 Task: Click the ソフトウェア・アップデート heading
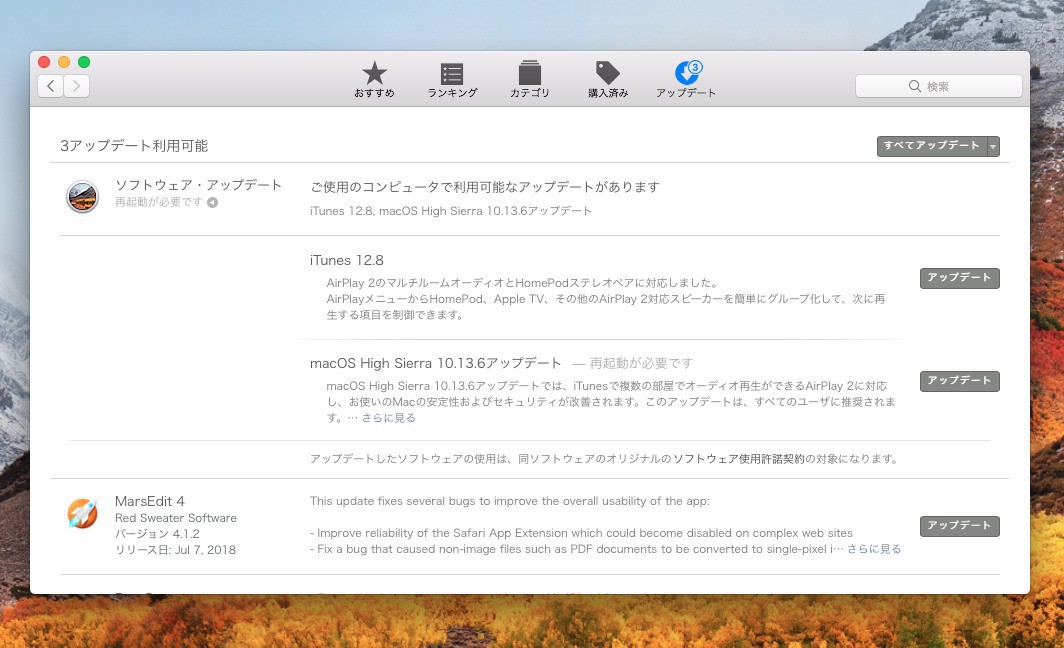click(198, 185)
